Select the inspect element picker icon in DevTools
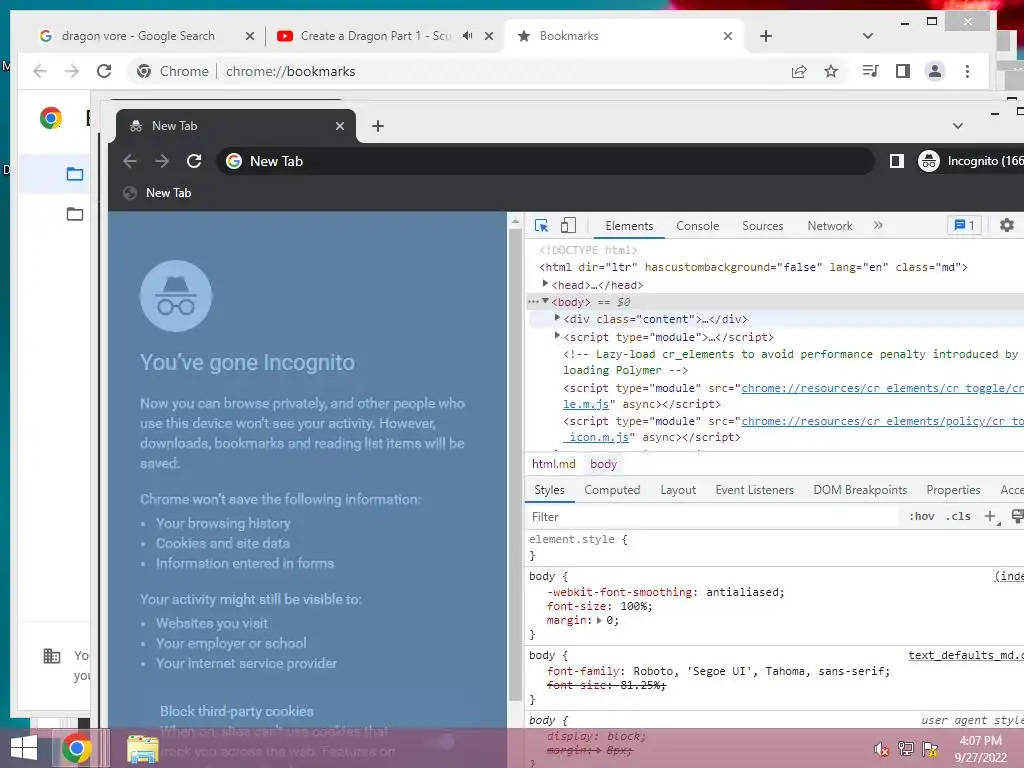 pyautogui.click(x=541, y=225)
